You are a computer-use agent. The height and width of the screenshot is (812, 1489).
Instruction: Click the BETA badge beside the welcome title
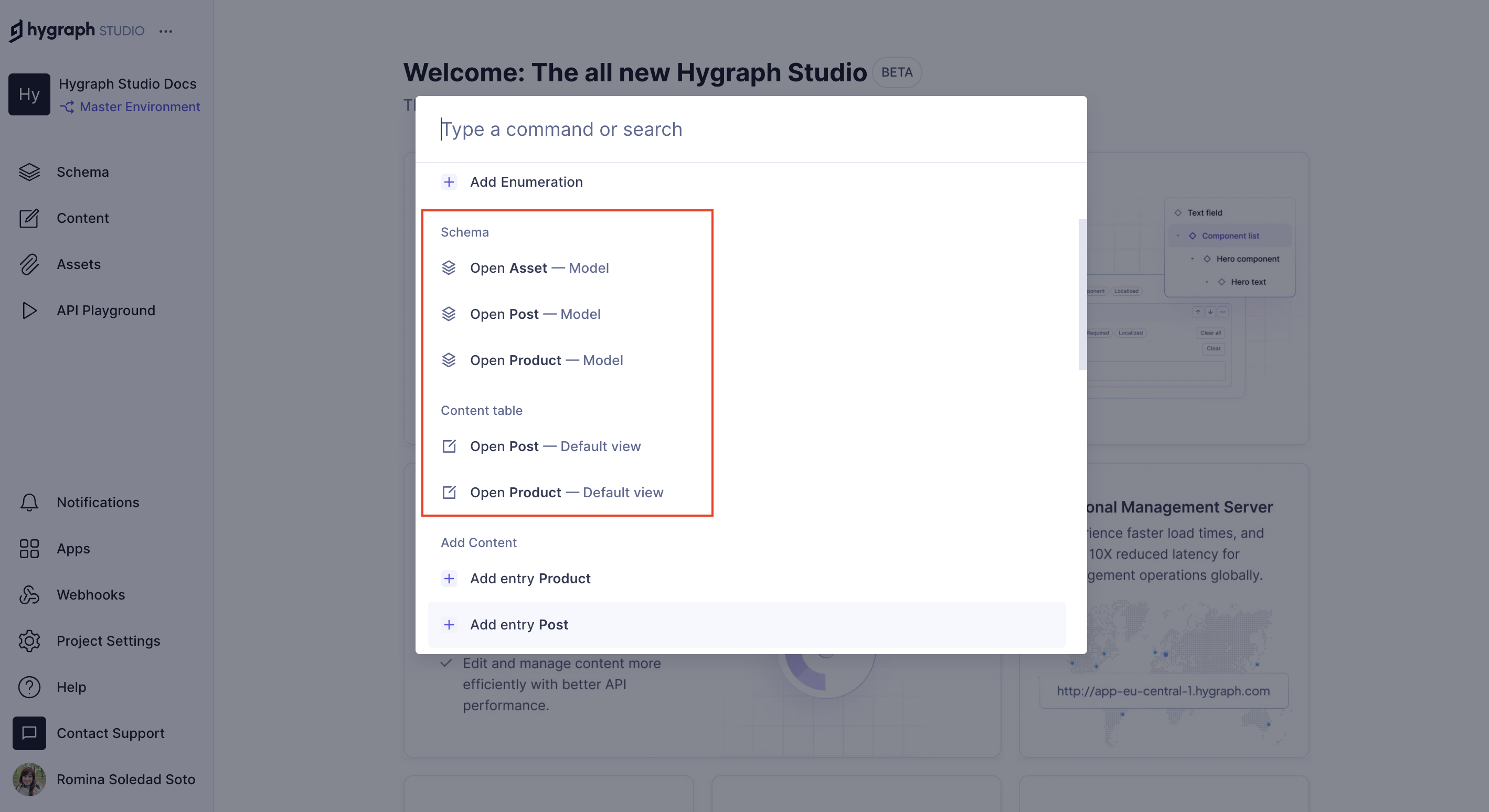[x=897, y=72]
